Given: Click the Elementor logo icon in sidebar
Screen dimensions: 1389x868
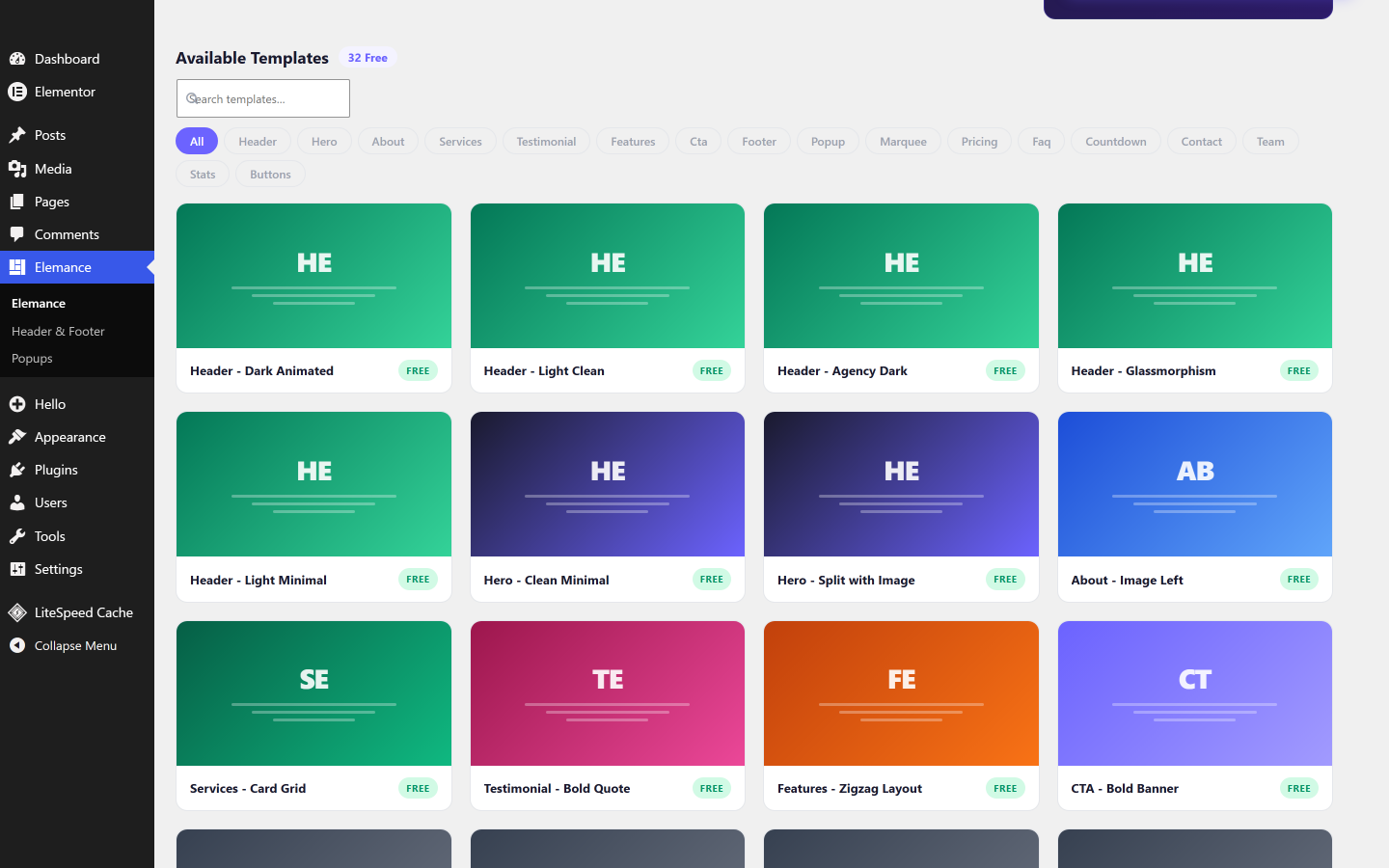Looking at the screenshot, I should point(17,92).
